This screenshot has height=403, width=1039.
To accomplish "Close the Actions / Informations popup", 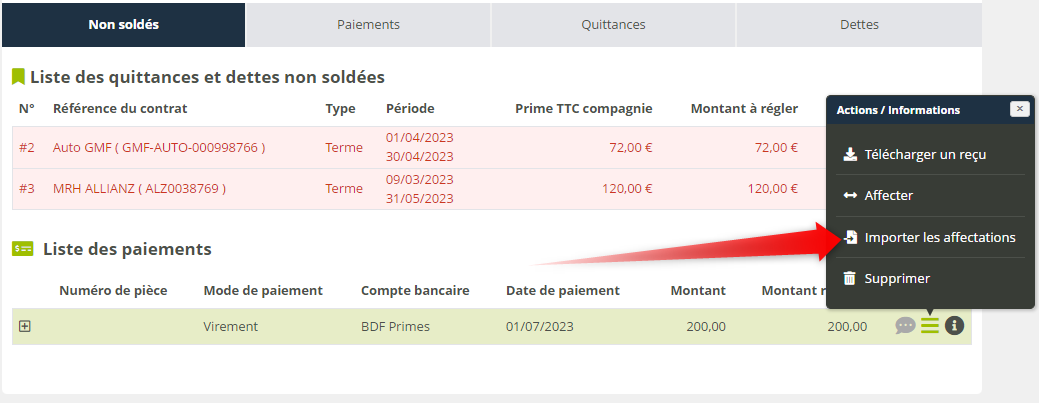I will point(1019,109).
